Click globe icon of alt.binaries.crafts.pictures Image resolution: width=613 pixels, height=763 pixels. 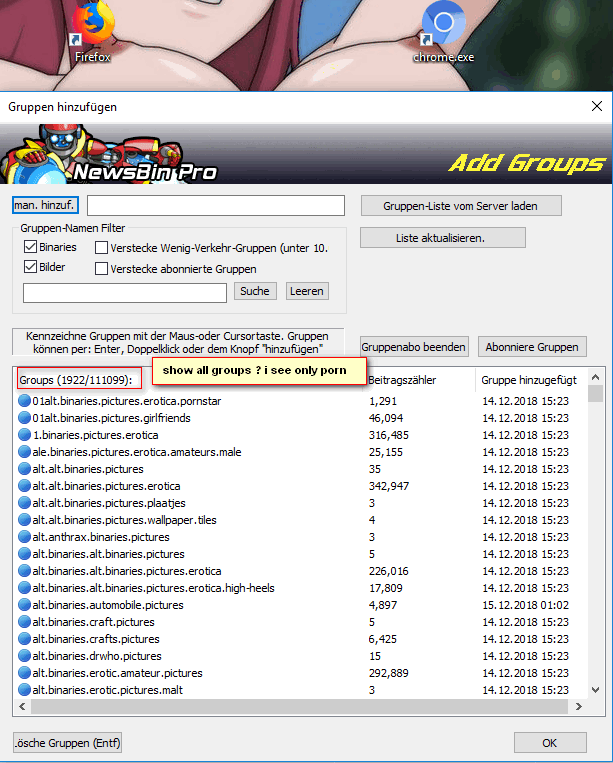(x=24, y=639)
